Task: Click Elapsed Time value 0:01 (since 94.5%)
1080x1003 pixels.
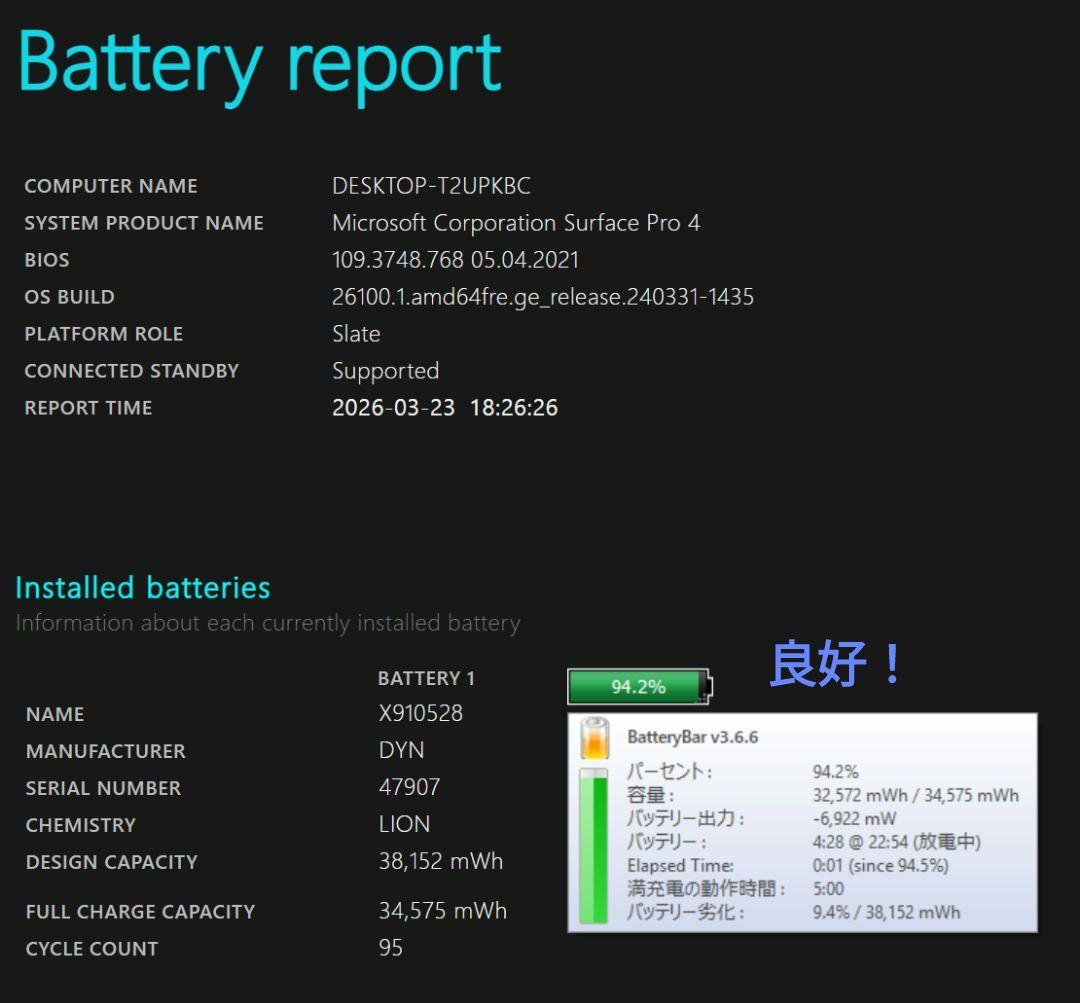Action: click(x=880, y=865)
